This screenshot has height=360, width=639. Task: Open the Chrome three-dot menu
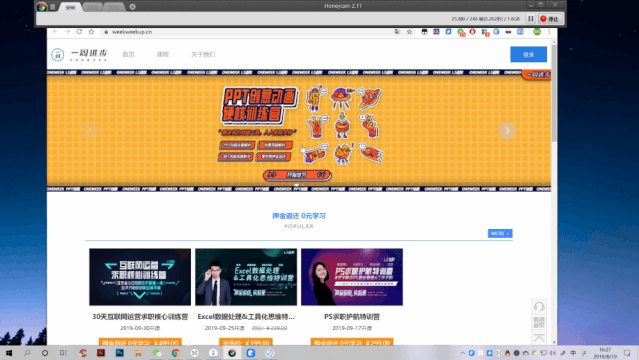pyautogui.click(x=549, y=32)
